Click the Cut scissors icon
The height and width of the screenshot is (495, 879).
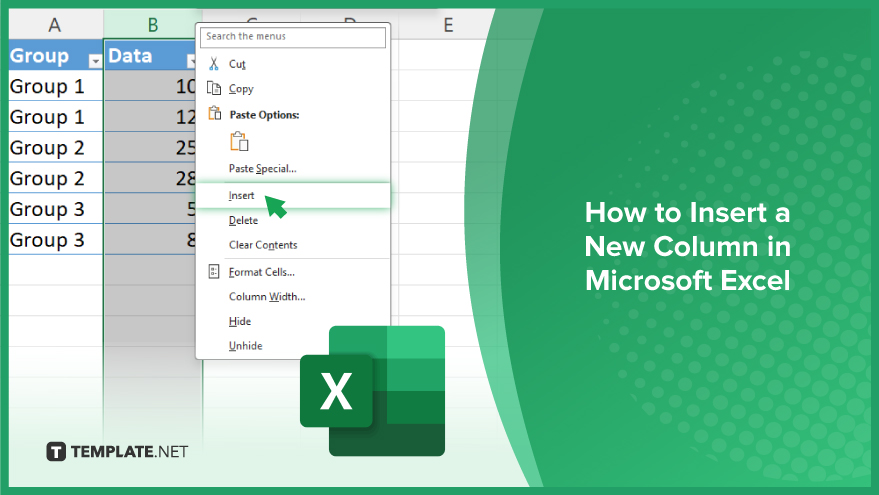coord(214,64)
